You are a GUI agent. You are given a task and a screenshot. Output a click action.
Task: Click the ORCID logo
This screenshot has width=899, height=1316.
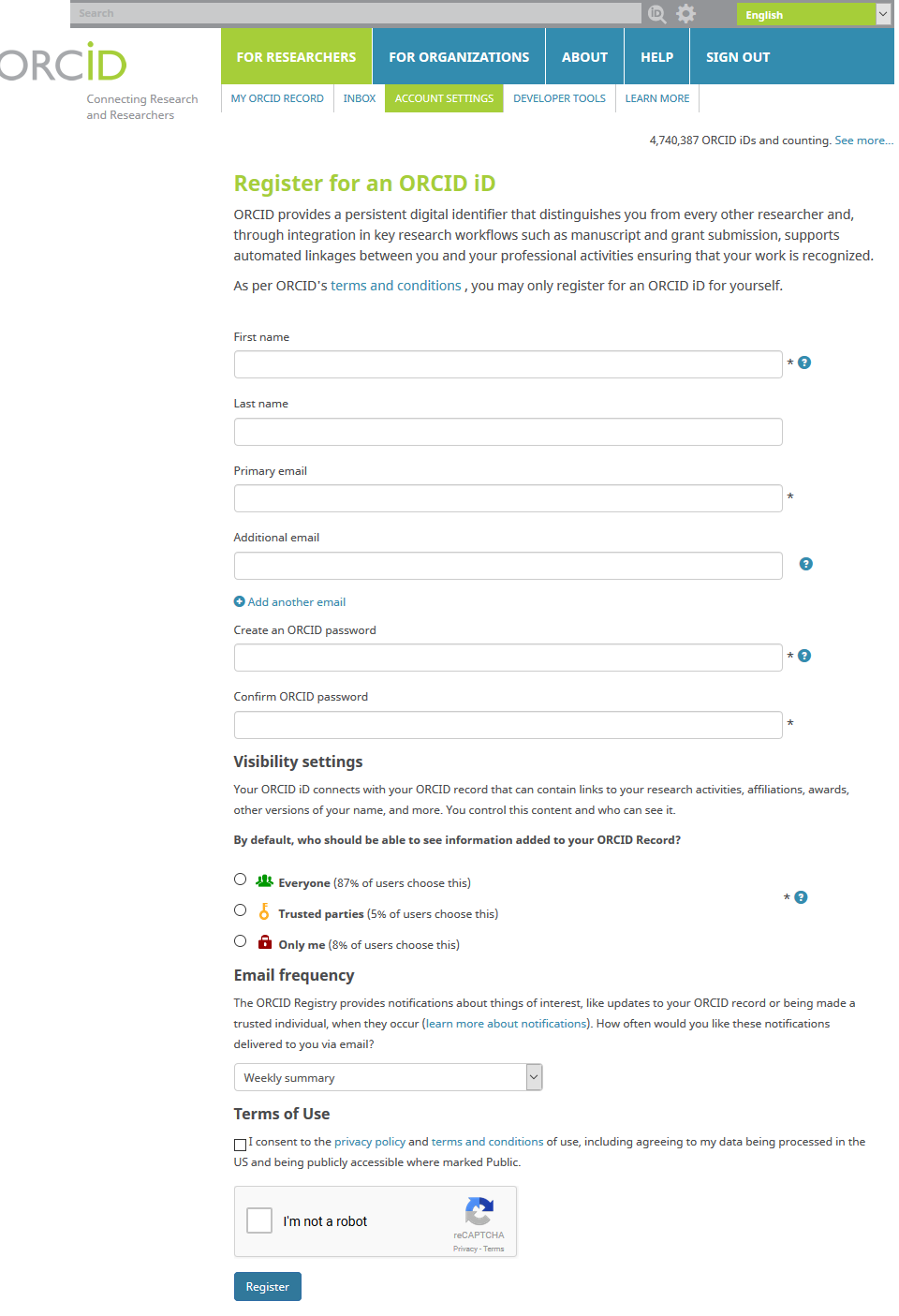click(63, 64)
